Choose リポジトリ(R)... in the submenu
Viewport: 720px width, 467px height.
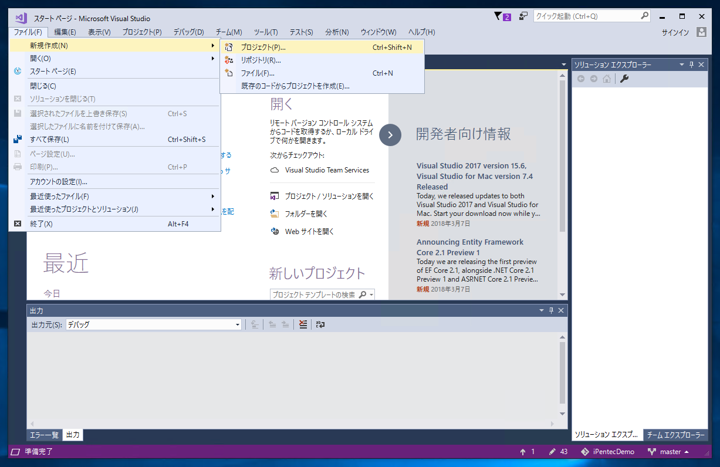point(322,60)
